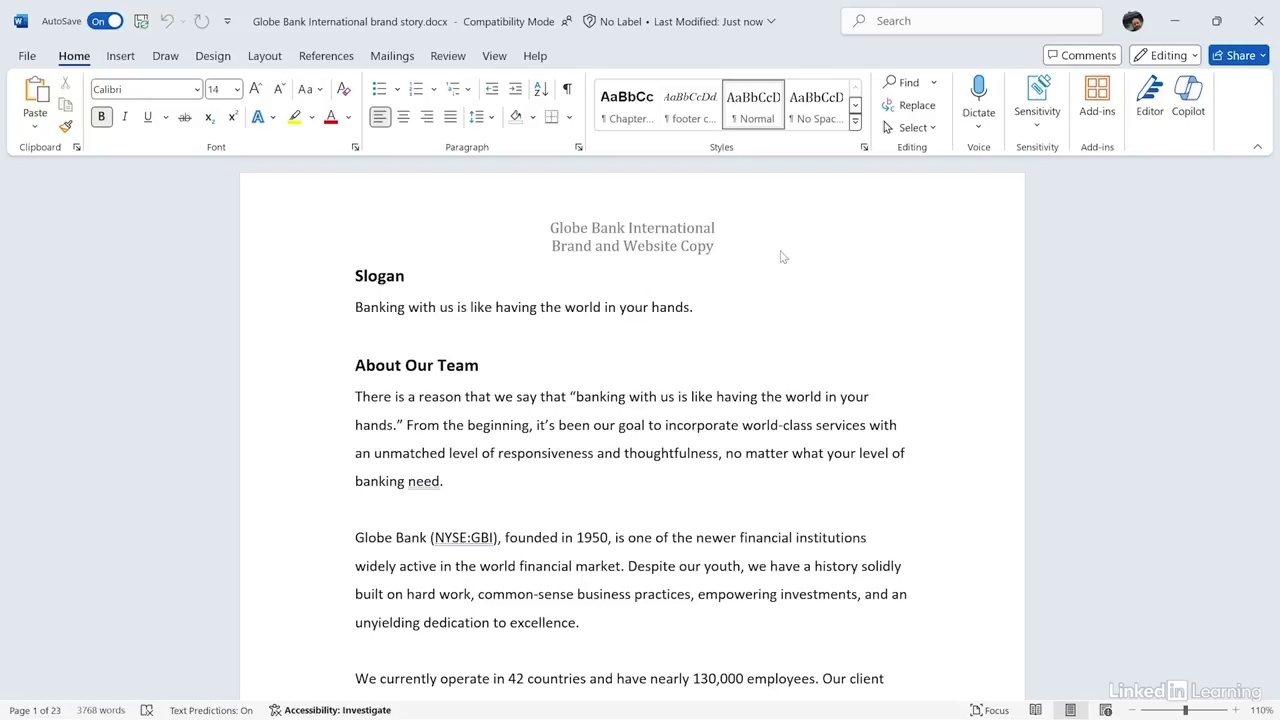The width and height of the screenshot is (1280, 720).
Task: Open Font dialog launcher
Action: pos(355,147)
